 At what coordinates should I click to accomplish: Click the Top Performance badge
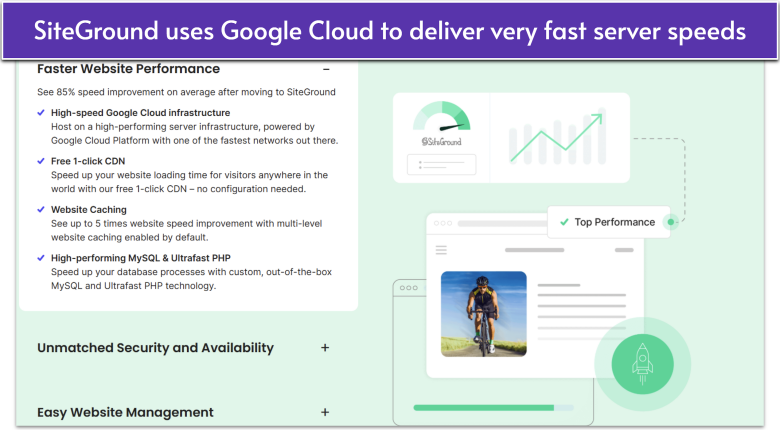(609, 222)
